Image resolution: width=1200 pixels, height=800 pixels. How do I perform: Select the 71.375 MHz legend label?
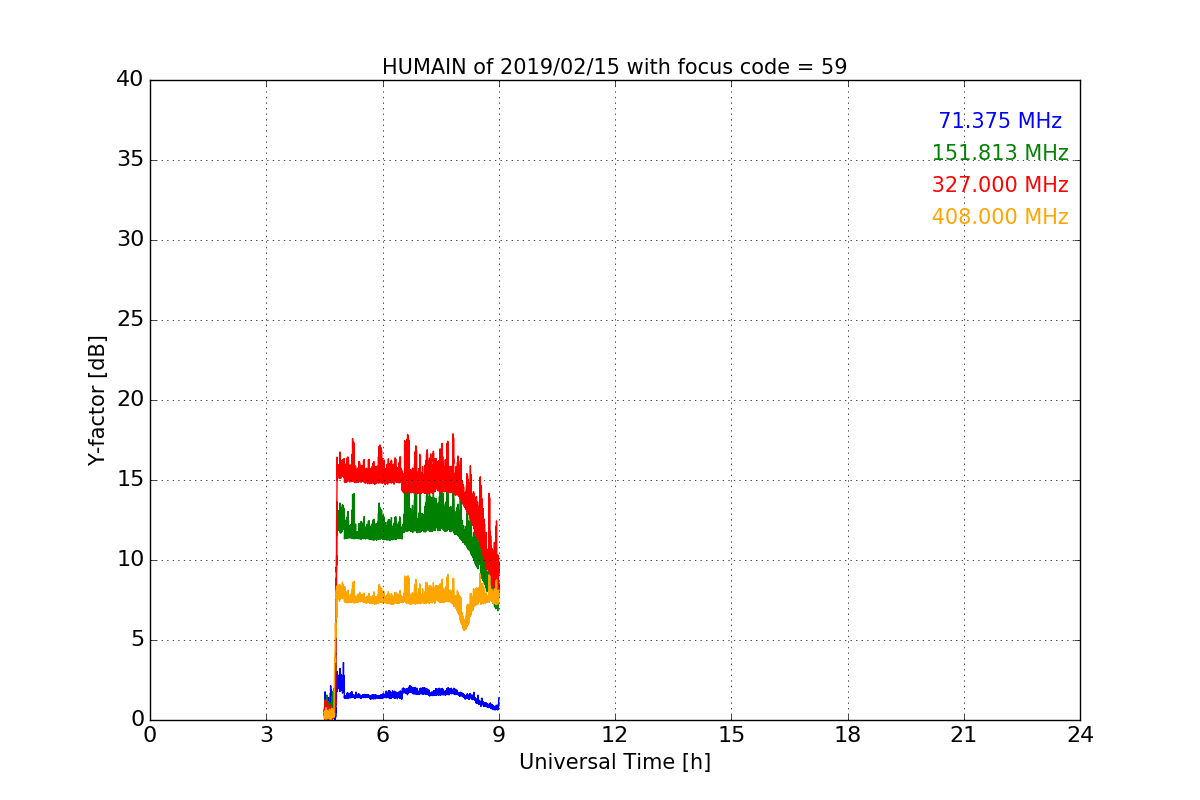pyautogui.click(x=1000, y=121)
